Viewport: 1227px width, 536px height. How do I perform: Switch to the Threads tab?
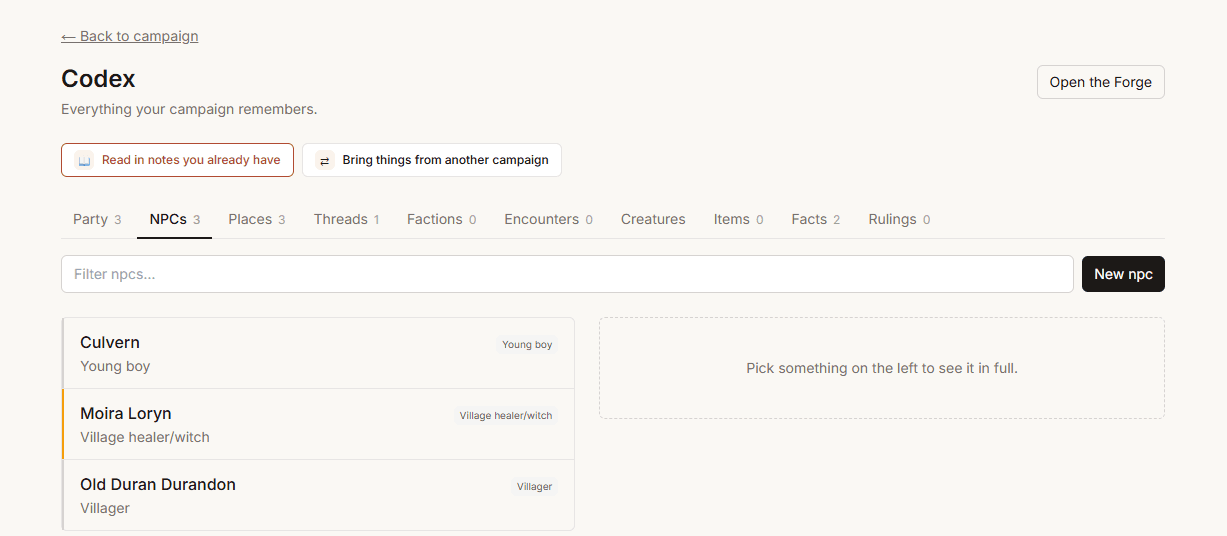[x=346, y=219]
